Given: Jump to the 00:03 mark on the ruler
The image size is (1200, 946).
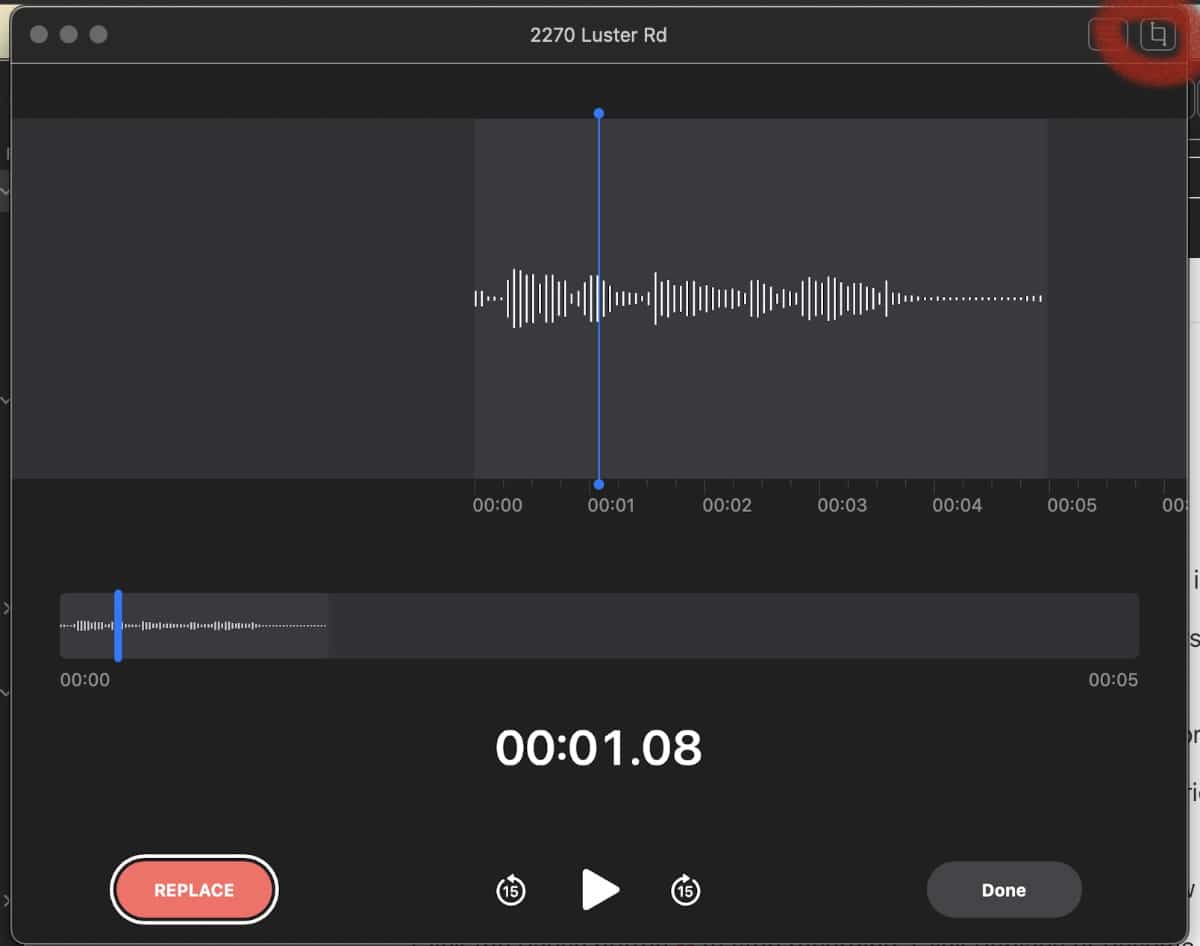Looking at the screenshot, I should coord(842,505).
